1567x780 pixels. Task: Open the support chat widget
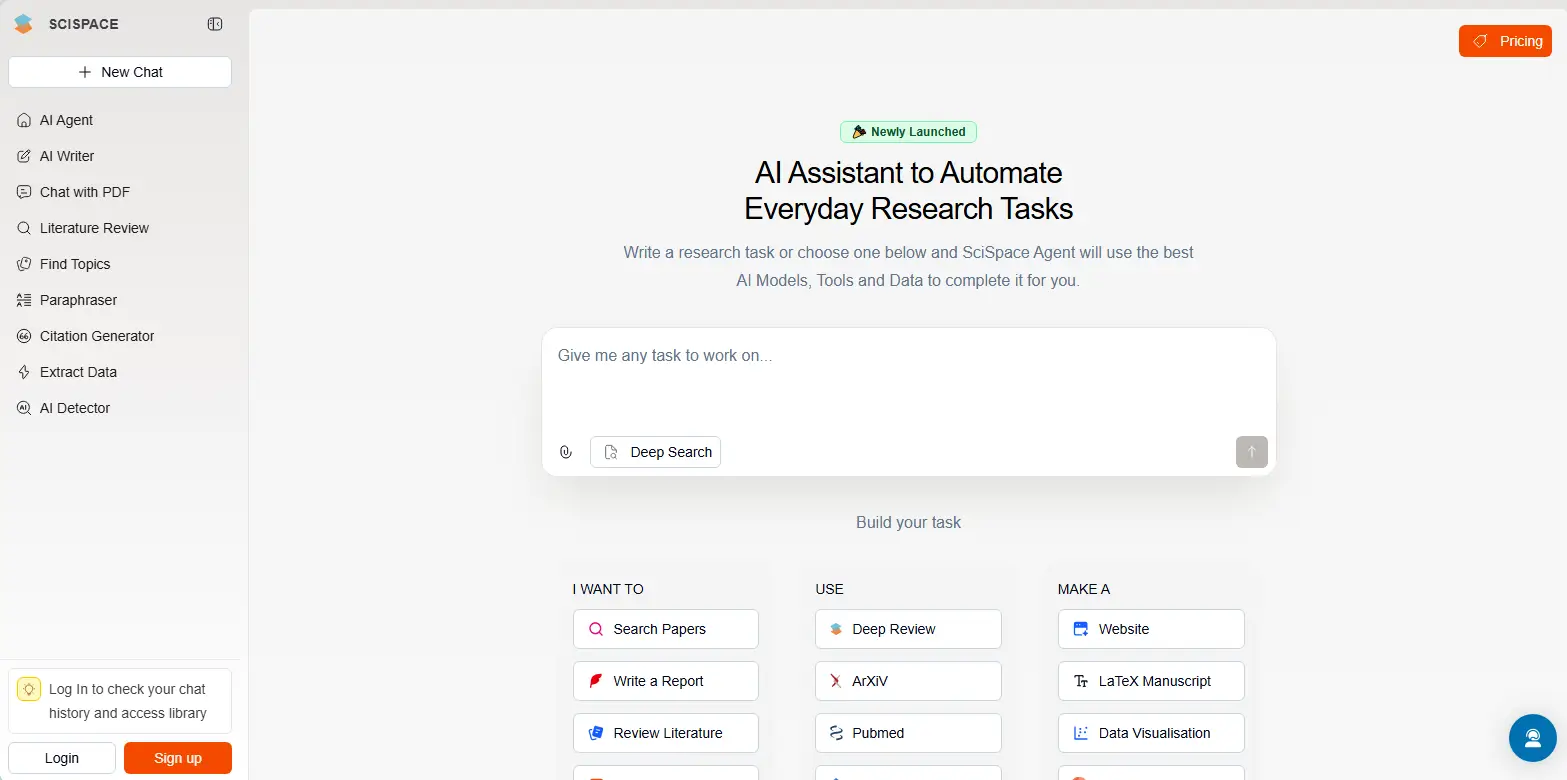pyautogui.click(x=1532, y=738)
